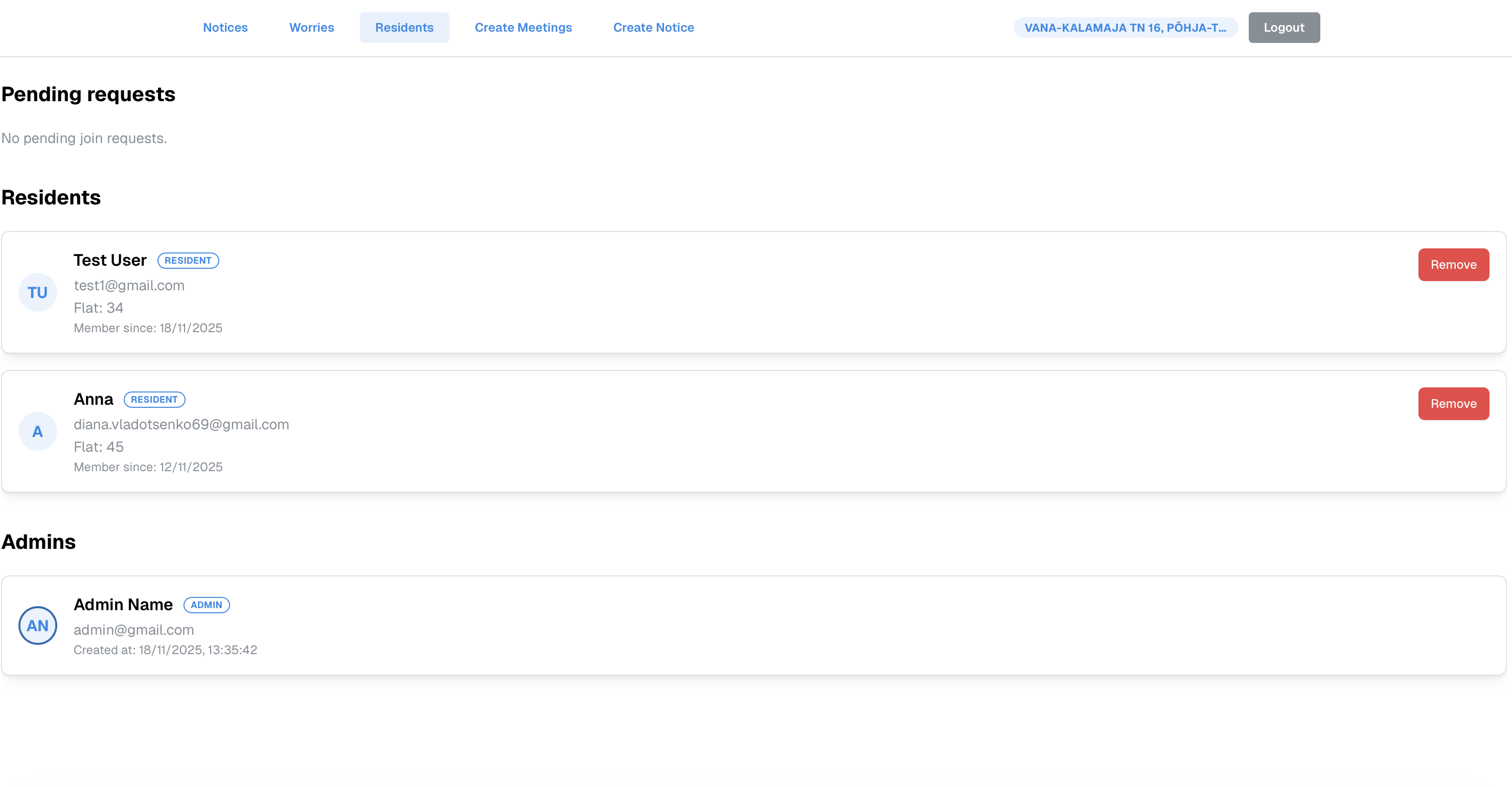Click the RESIDENT badge next to Test User
1512x787 pixels.
[x=188, y=261]
